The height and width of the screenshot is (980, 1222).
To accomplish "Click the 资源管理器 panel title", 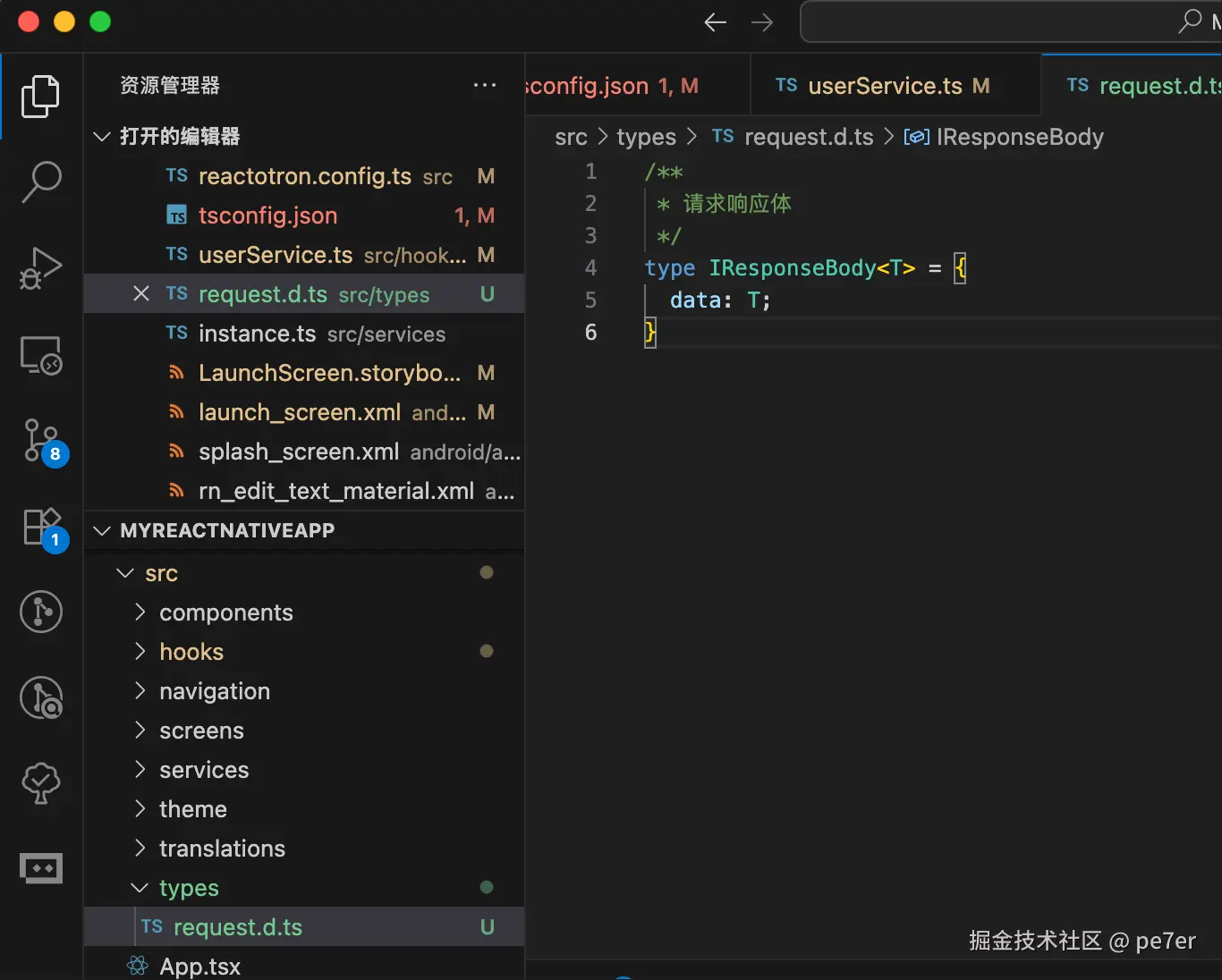I will [170, 85].
